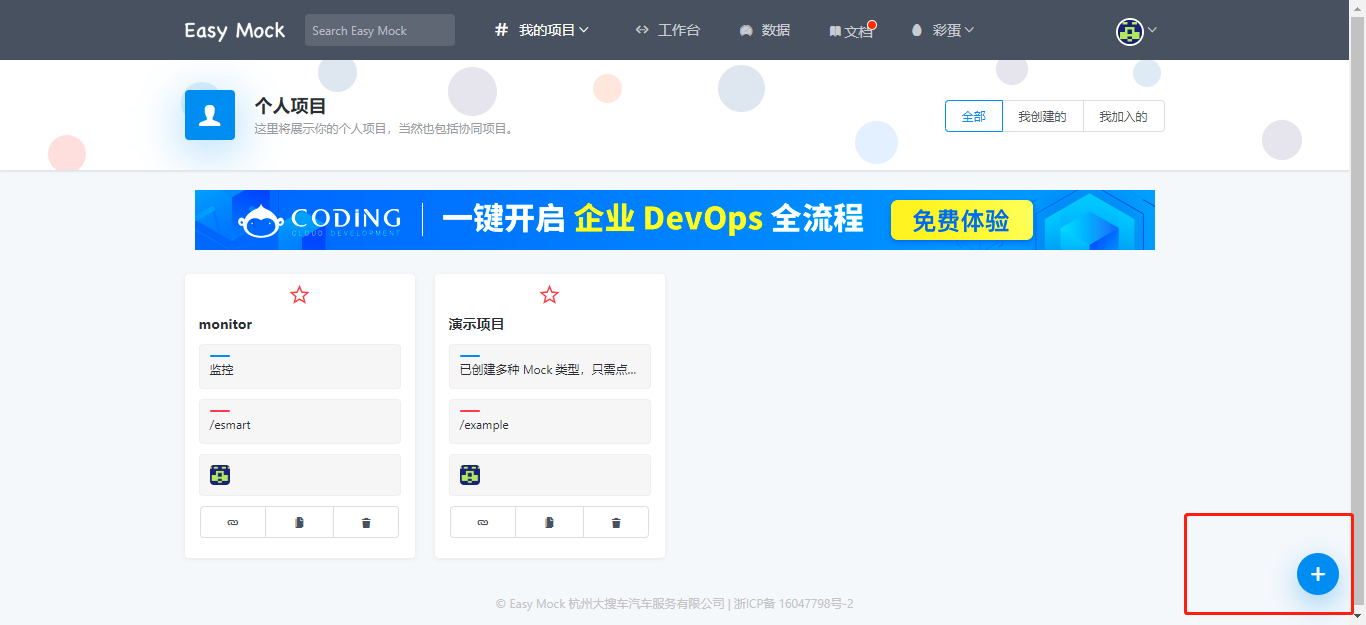Click the 数据 dashboard icon

pos(745,31)
